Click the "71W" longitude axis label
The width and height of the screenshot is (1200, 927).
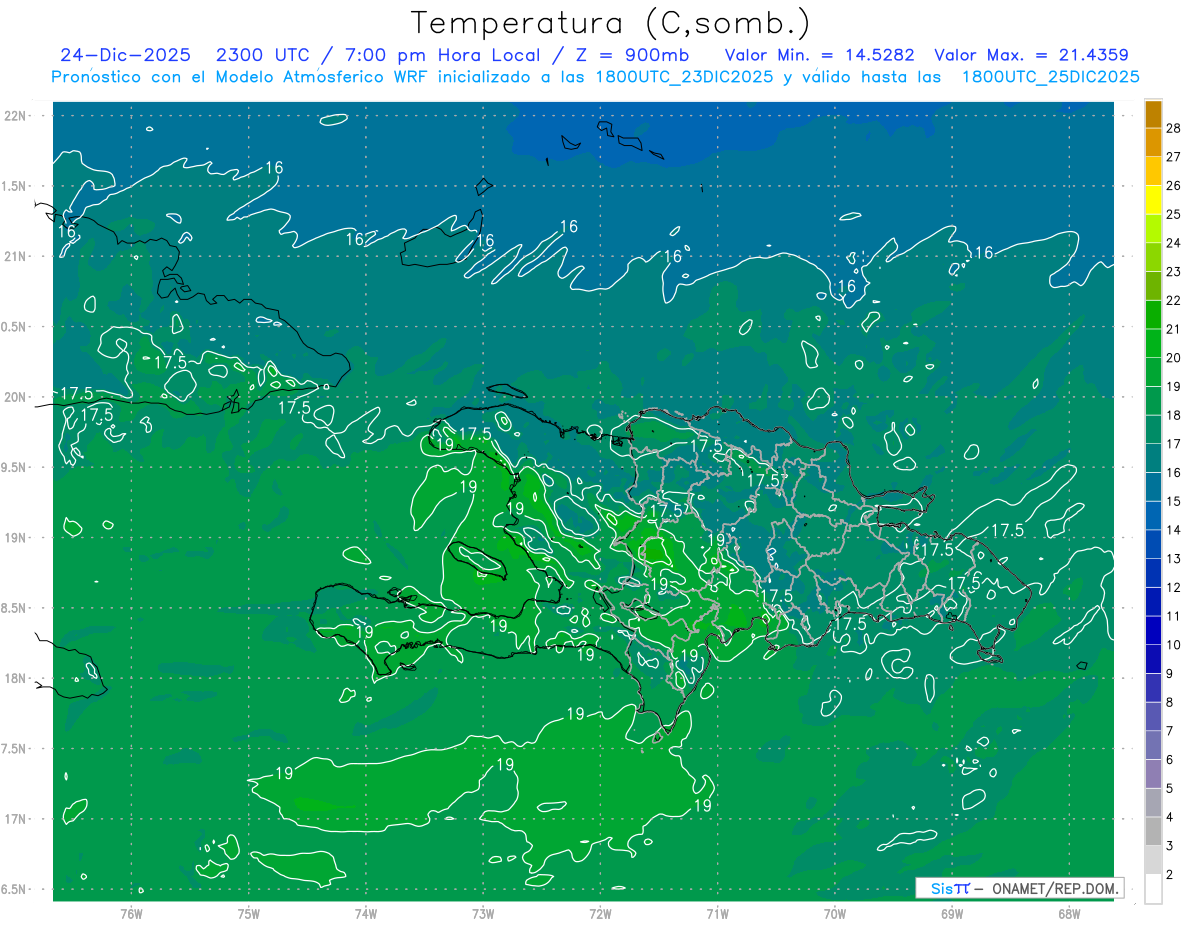point(717,913)
